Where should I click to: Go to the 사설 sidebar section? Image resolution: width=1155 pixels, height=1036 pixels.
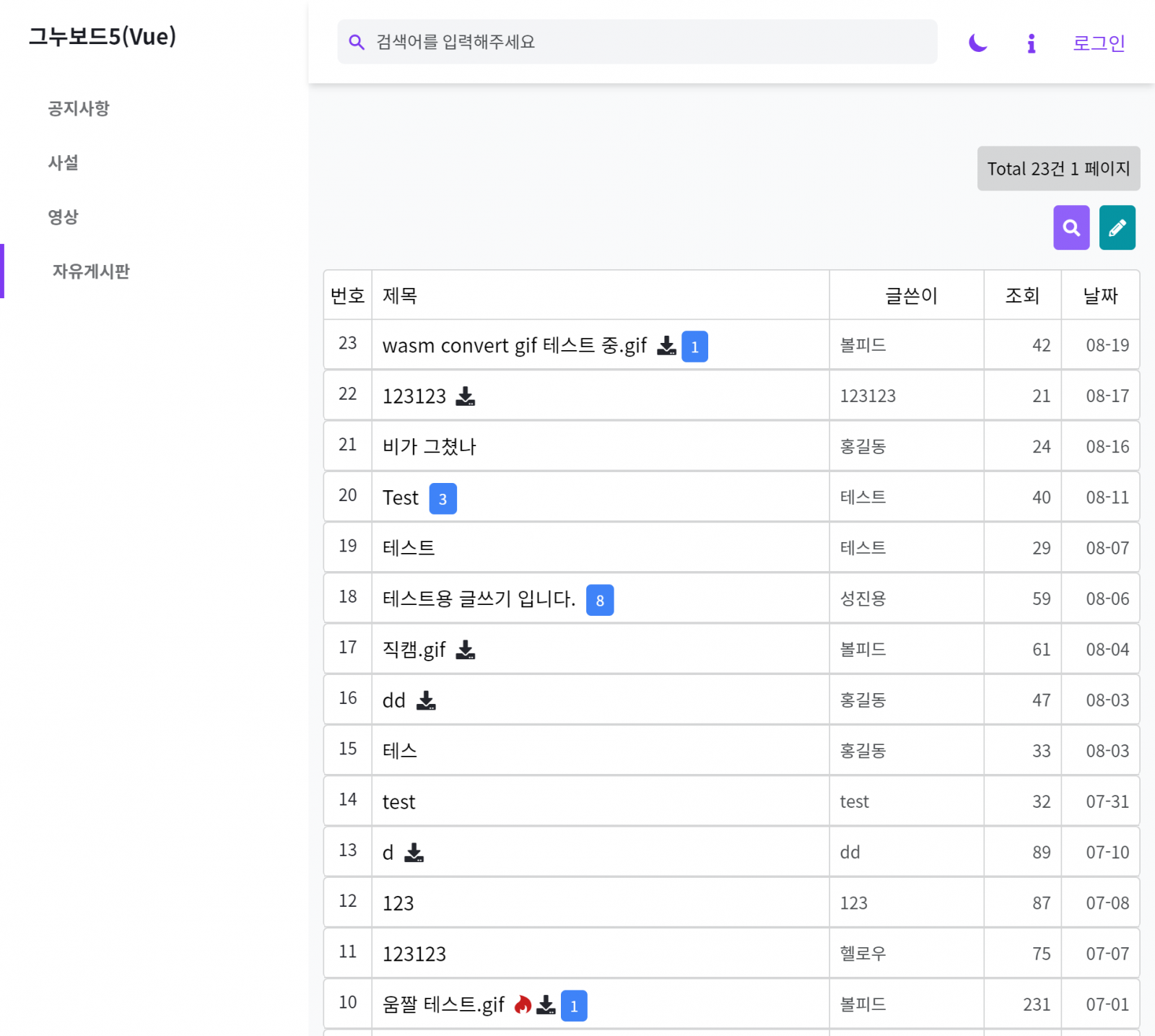[64, 162]
